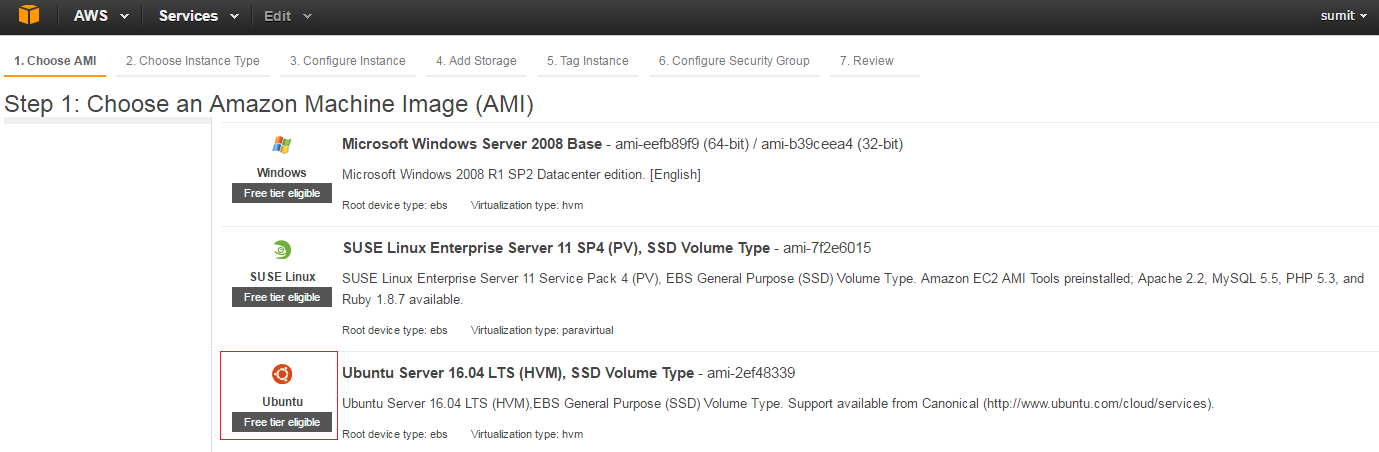Click Windows Free tier eligible badge

[x=282, y=193]
